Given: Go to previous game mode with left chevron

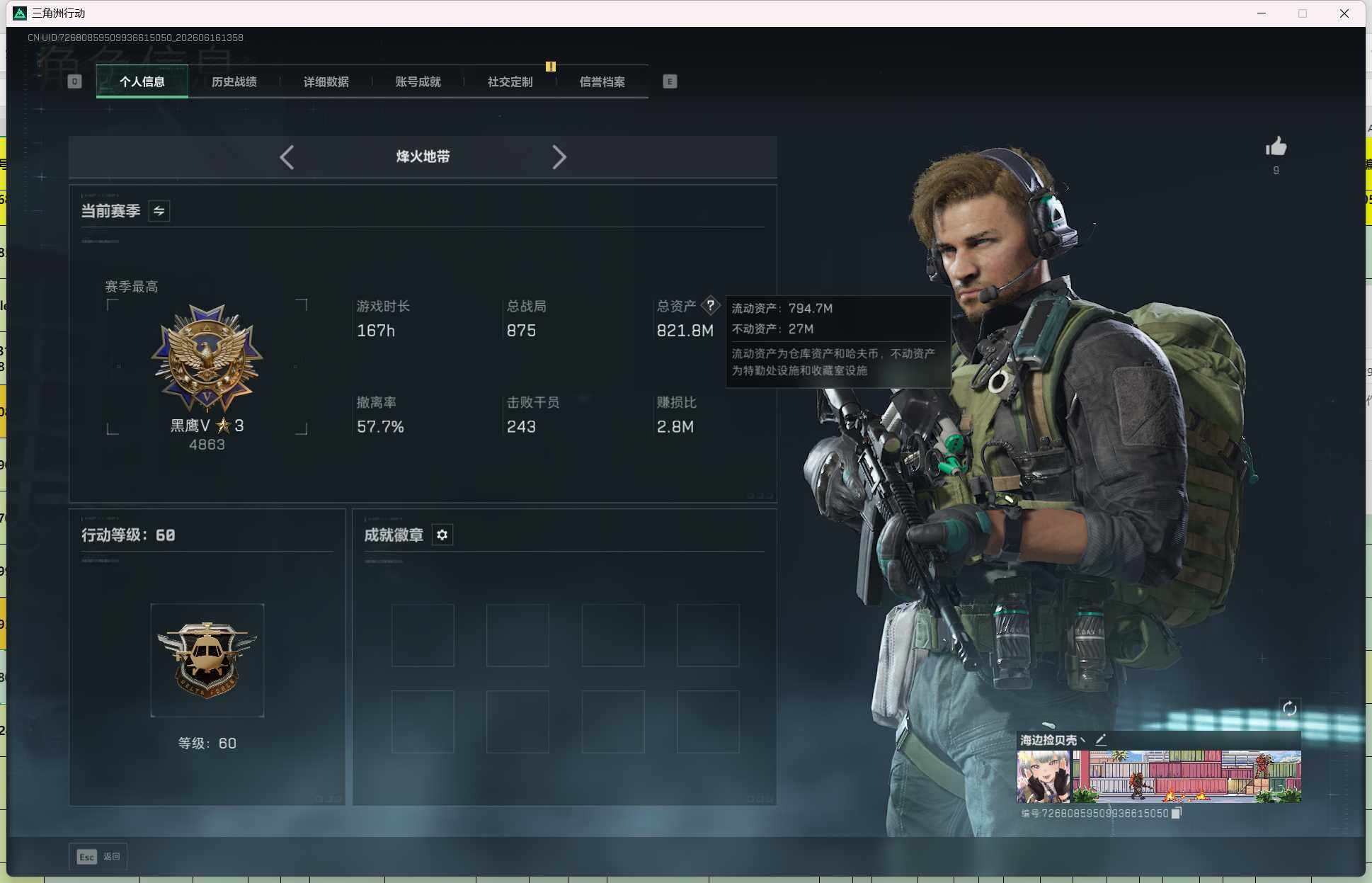Looking at the screenshot, I should [x=287, y=157].
